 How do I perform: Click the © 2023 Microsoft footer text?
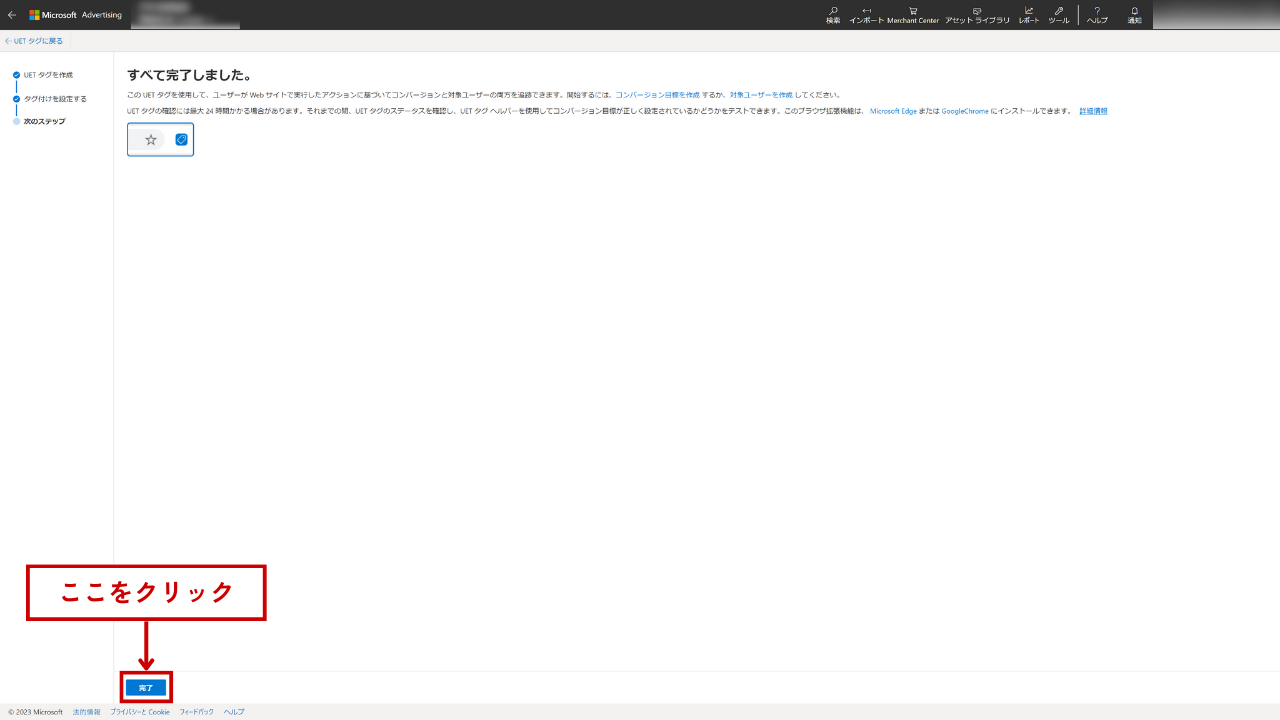click(x=35, y=712)
